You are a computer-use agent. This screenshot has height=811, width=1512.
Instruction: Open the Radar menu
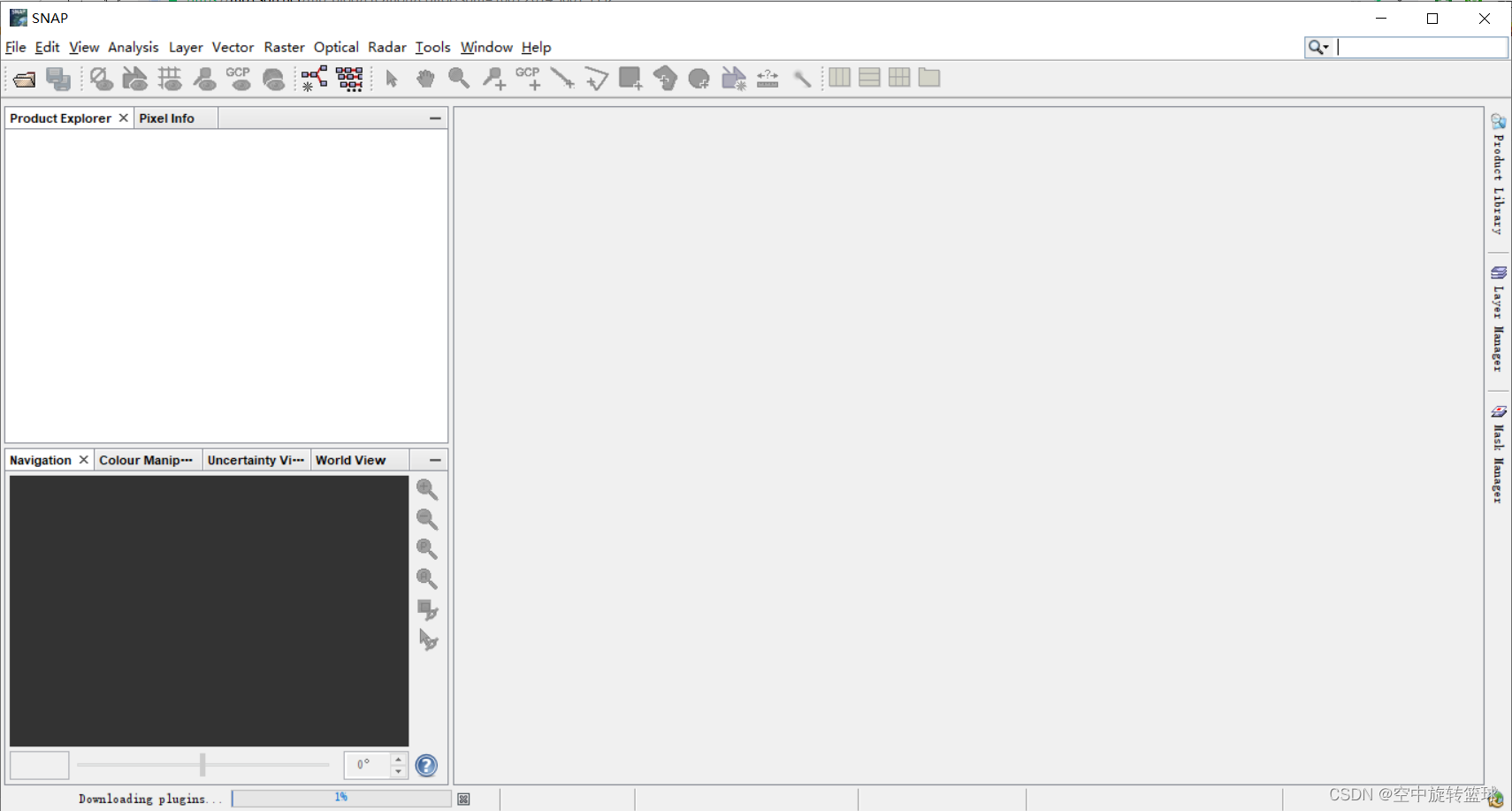pos(387,47)
